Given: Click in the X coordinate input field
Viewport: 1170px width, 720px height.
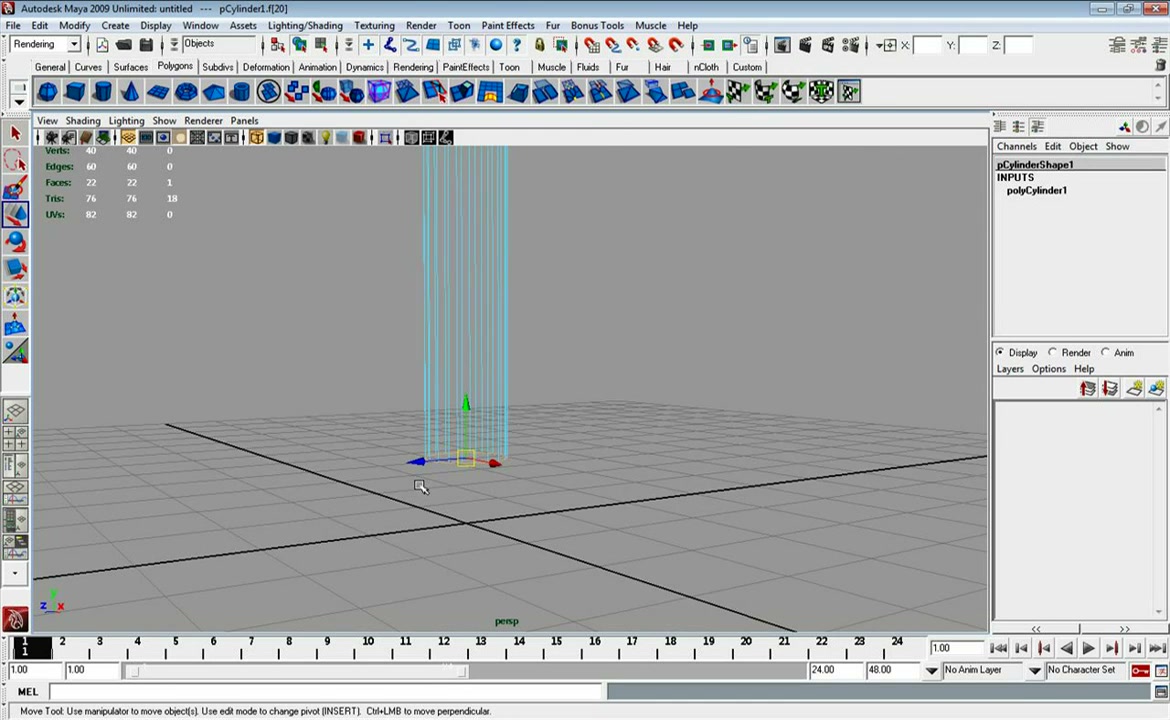Looking at the screenshot, I should point(927,46).
